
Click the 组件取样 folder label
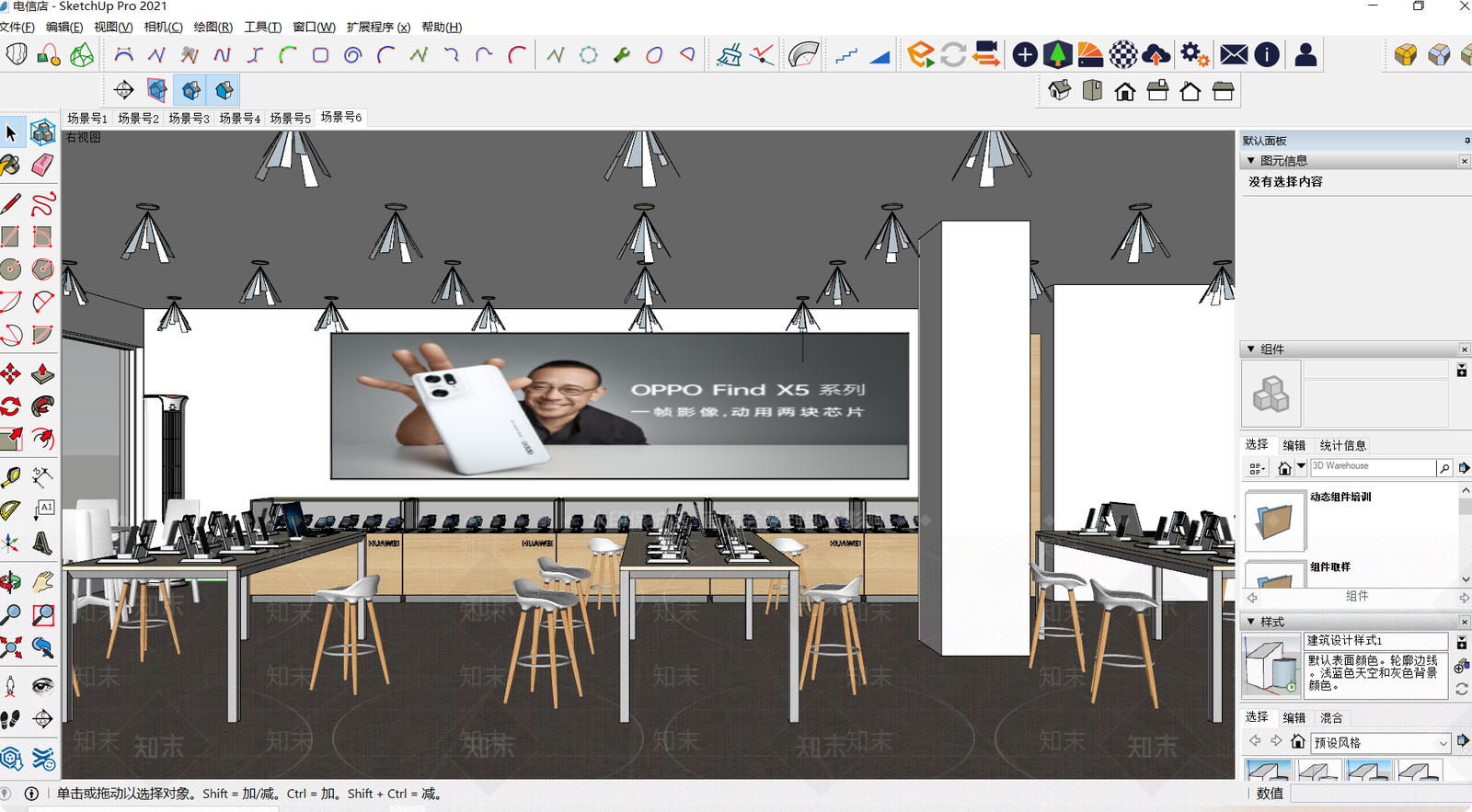(x=1330, y=567)
